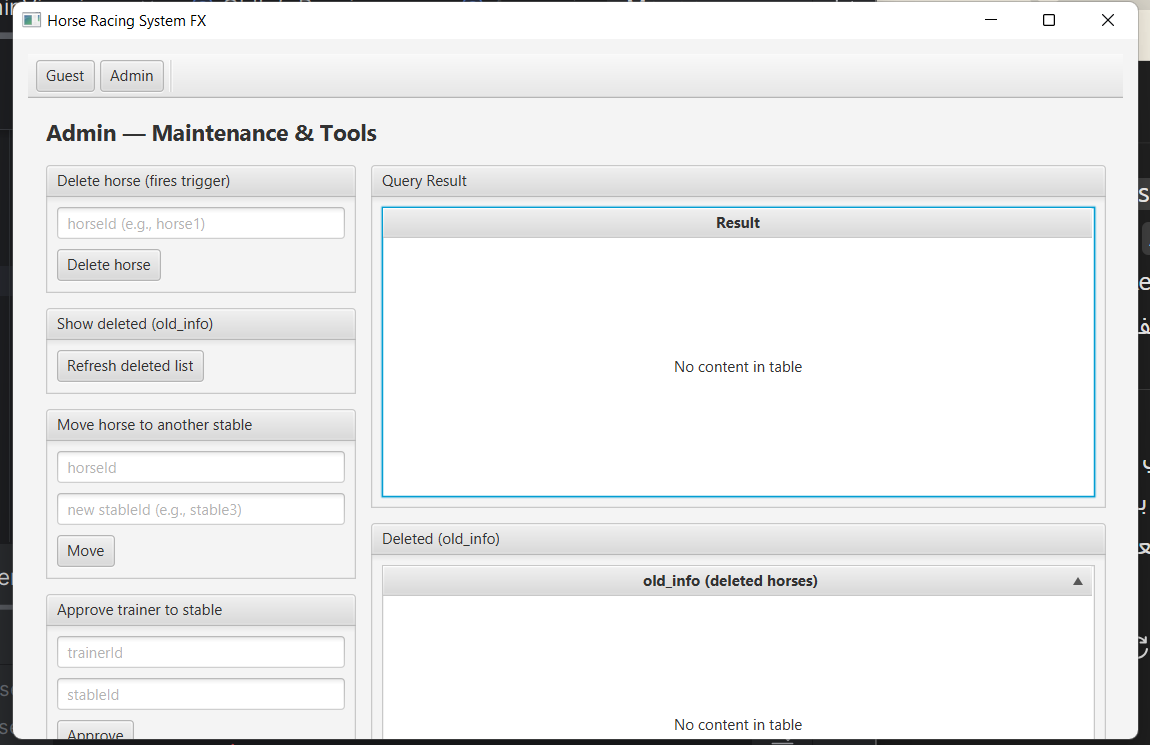1150x745 pixels.
Task: Click the Horse Racing System FX title bar icon
Action: 30,19
